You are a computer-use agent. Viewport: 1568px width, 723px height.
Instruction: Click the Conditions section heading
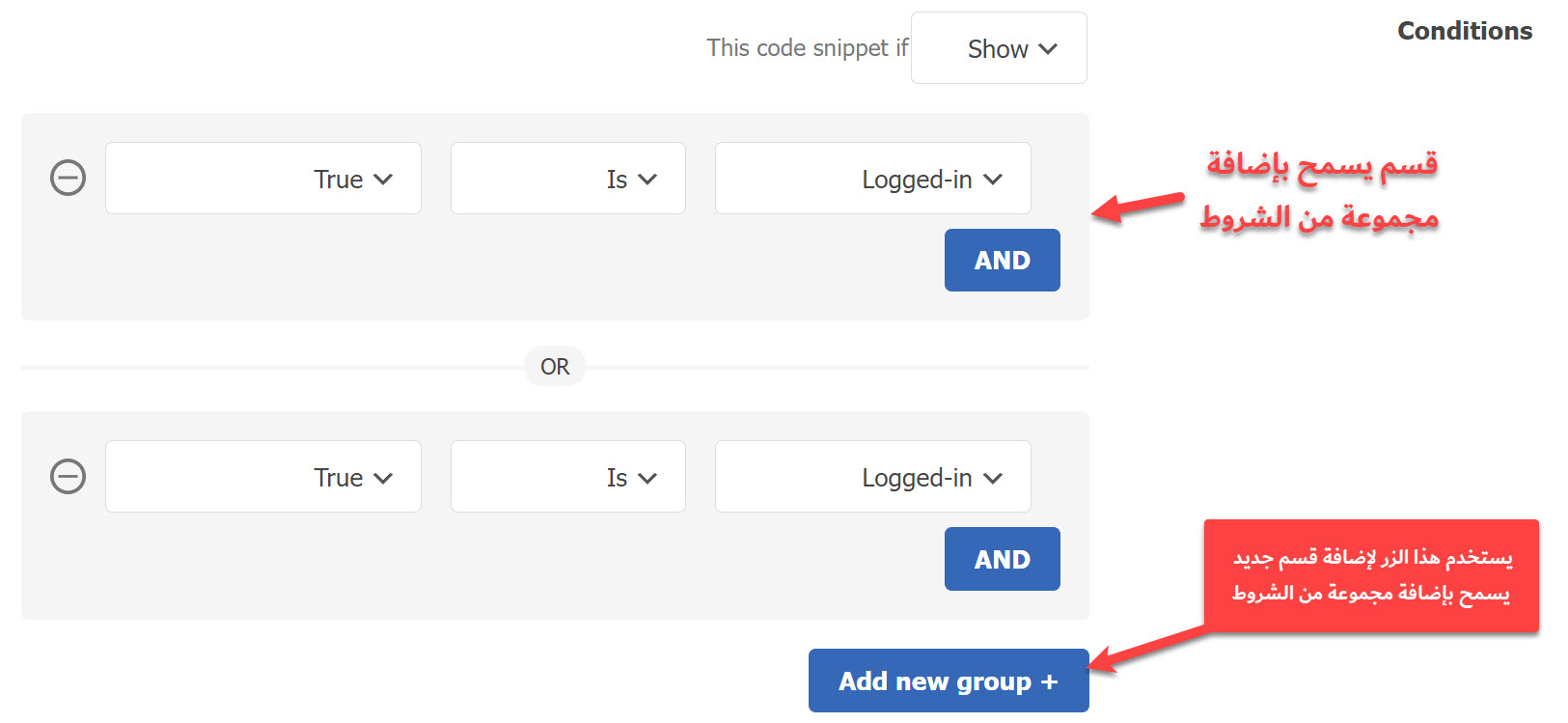click(x=1465, y=31)
